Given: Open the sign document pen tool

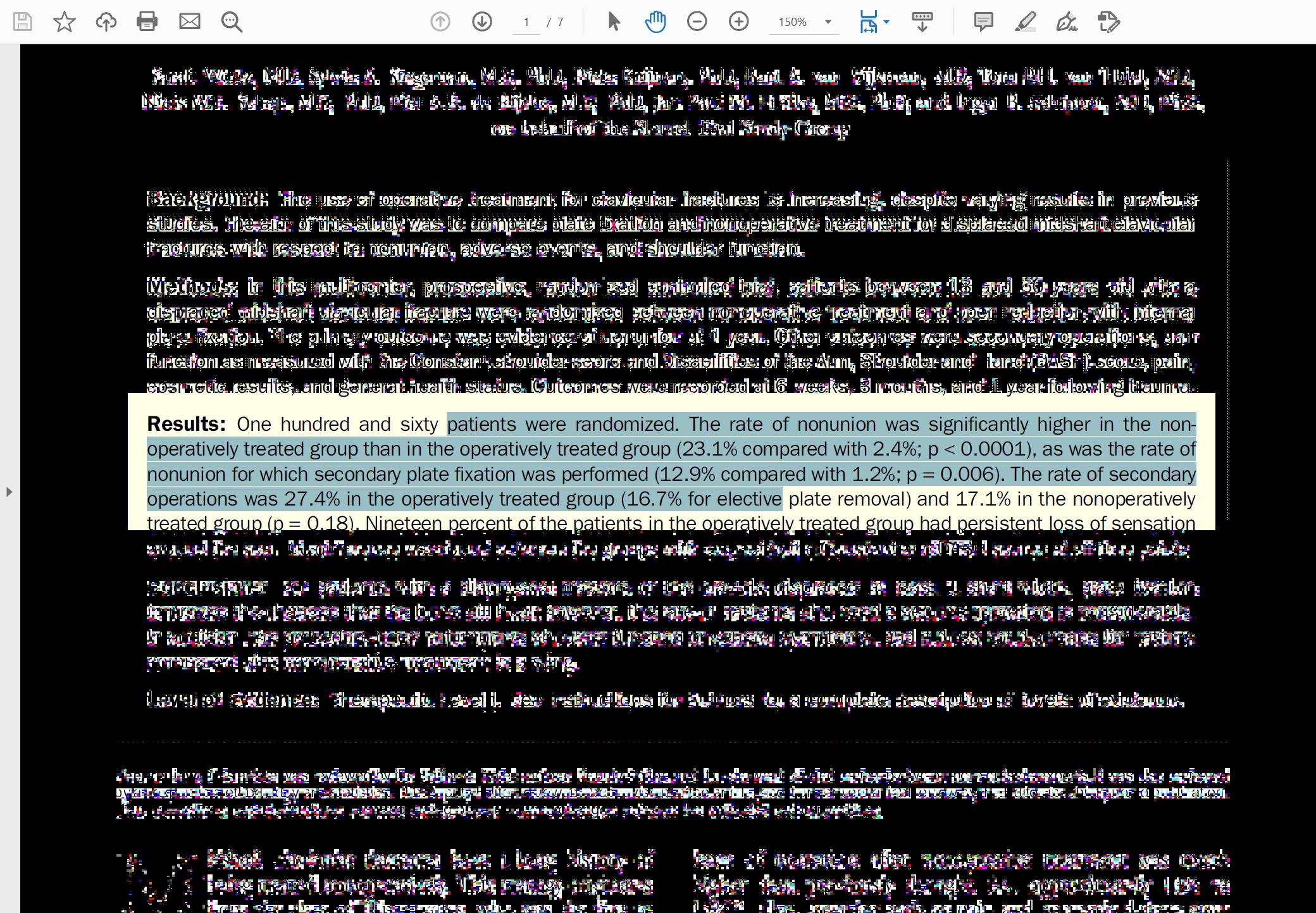Looking at the screenshot, I should (1067, 22).
